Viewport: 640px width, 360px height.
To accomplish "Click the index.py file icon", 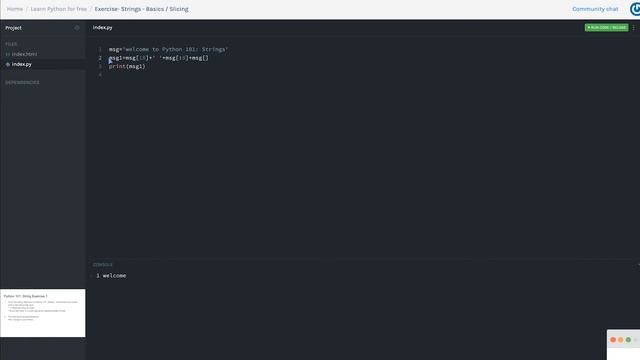I will [8, 64].
